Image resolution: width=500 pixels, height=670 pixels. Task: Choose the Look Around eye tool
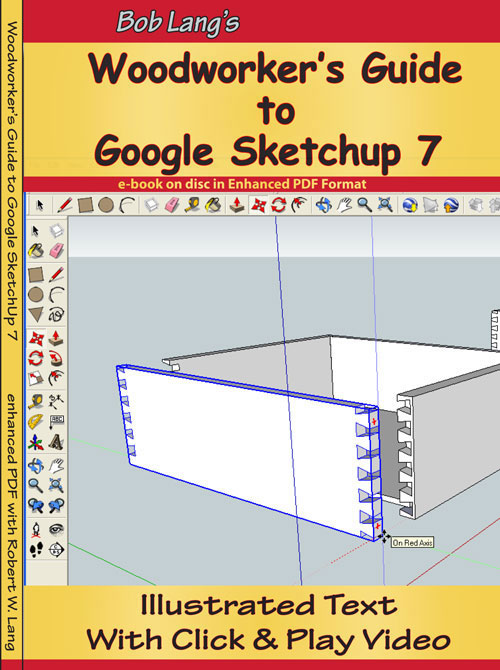pos(56,530)
